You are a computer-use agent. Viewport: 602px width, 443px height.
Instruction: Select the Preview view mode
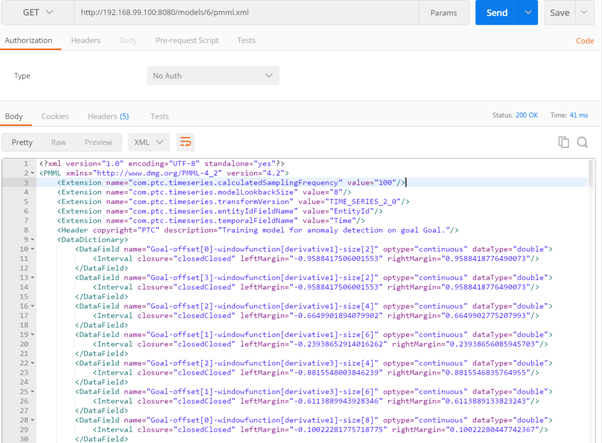[98, 142]
